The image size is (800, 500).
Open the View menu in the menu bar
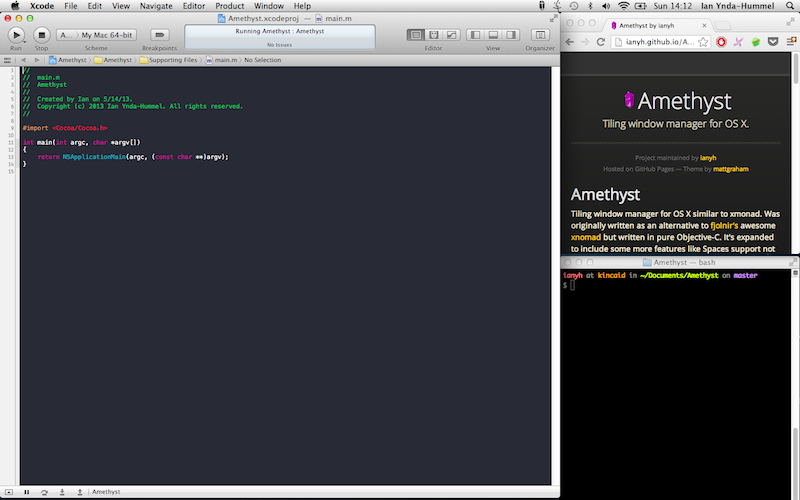point(121,6)
